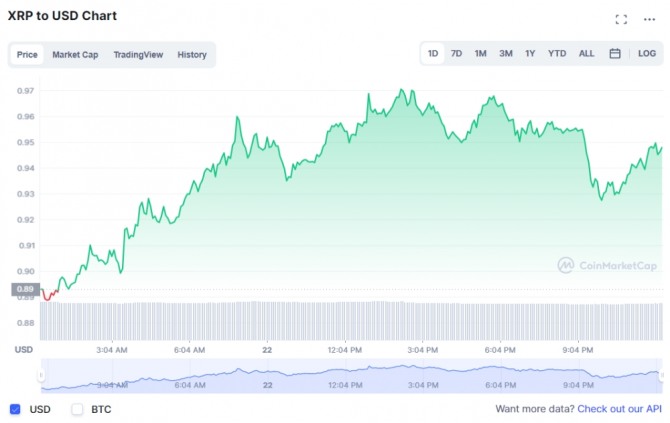Click the CoinMarketCap watermark logo
Screen dimensions: 670x423
pos(607,265)
